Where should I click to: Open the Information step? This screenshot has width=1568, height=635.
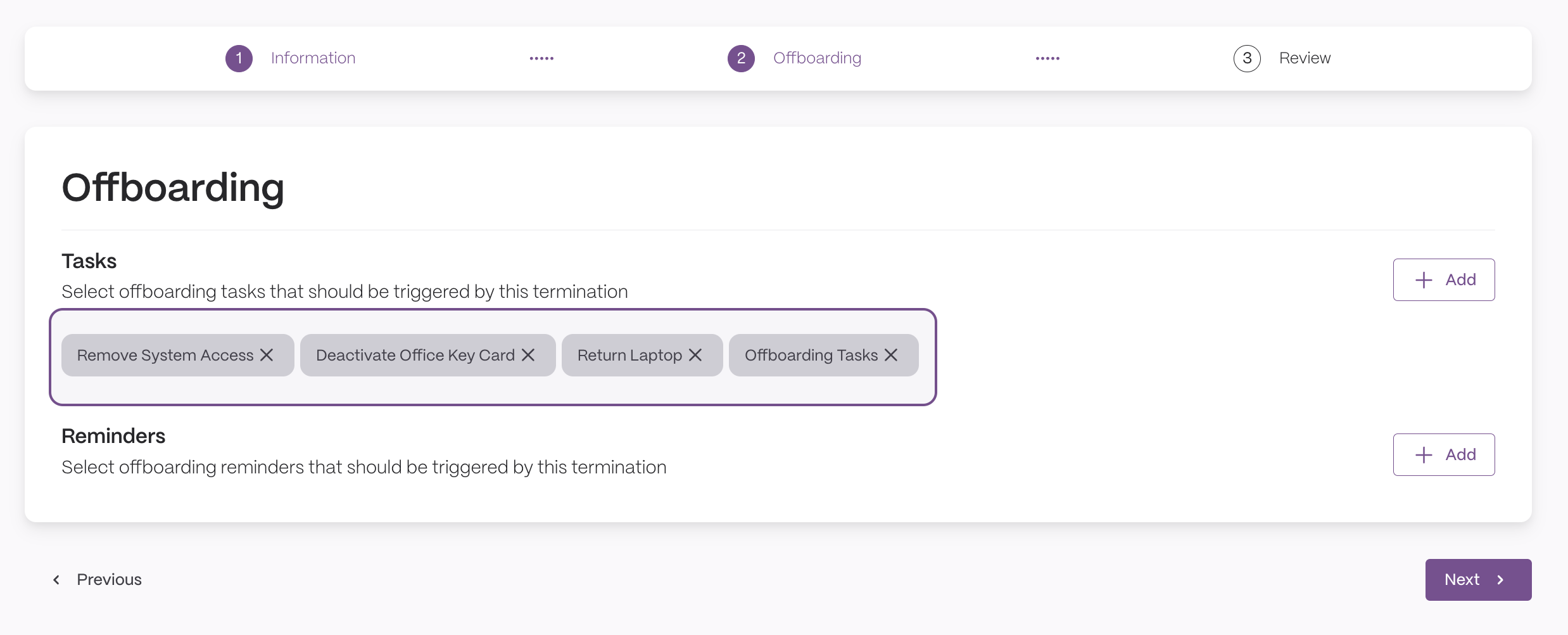click(x=313, y=58)
